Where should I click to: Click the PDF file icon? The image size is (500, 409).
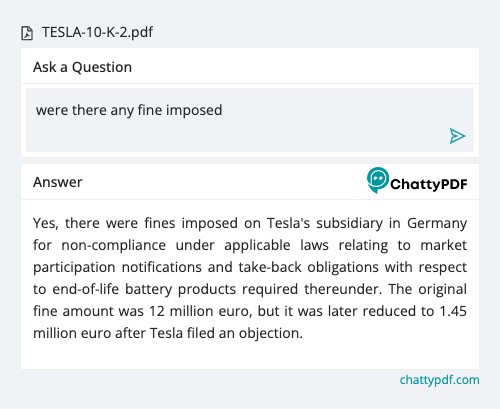(x=27, y=33)
